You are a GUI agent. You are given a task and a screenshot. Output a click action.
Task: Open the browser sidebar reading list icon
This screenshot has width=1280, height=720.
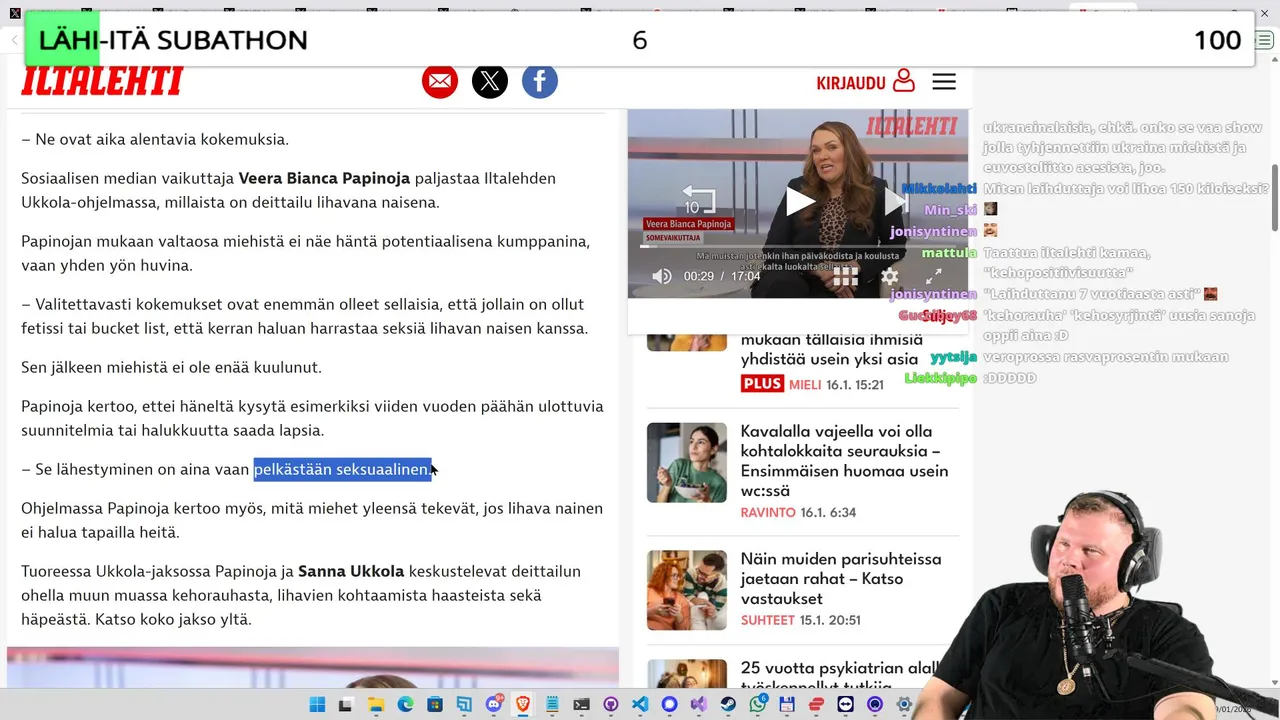point(1264,40)
